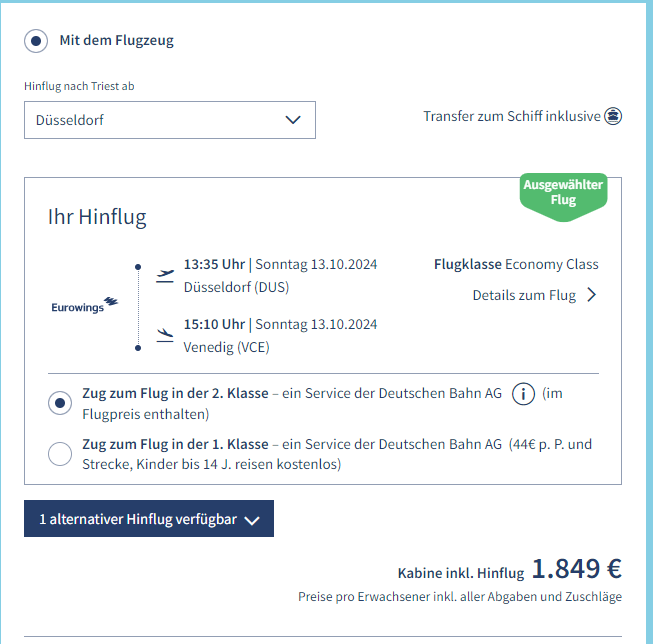Screen dimensions: 653x644
Task: Click the green Ausgewählter Flug badge
Action: point(563,193)
